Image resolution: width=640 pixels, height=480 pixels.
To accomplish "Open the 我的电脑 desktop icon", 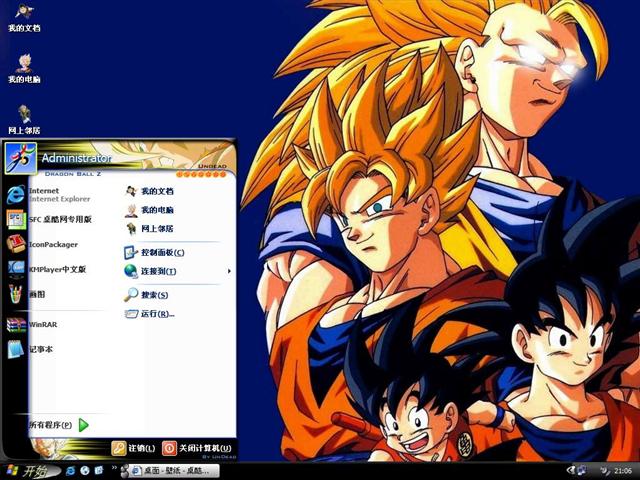I will [x=24, y=69].
